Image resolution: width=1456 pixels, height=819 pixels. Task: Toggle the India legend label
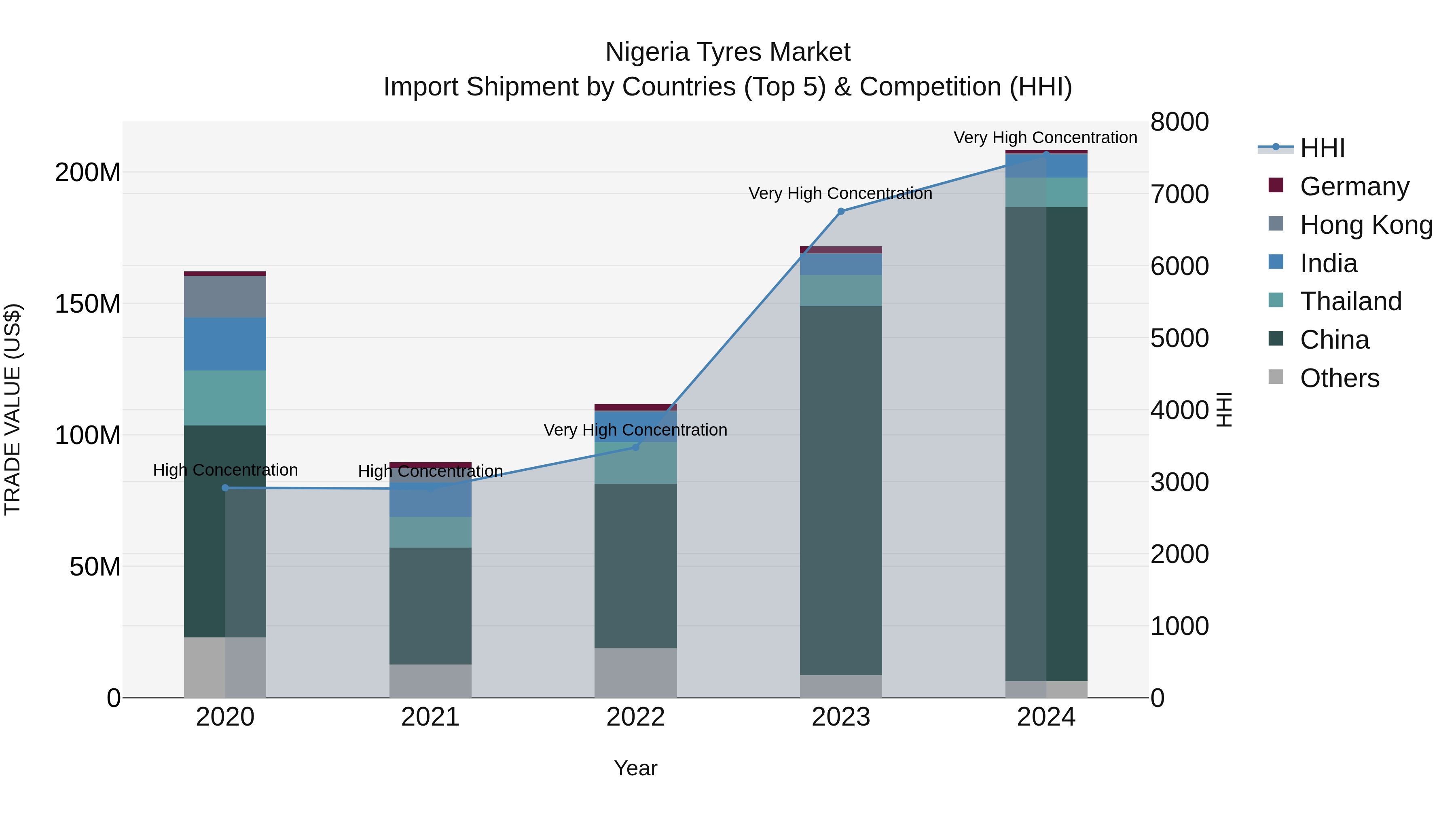click(1329, 263)
